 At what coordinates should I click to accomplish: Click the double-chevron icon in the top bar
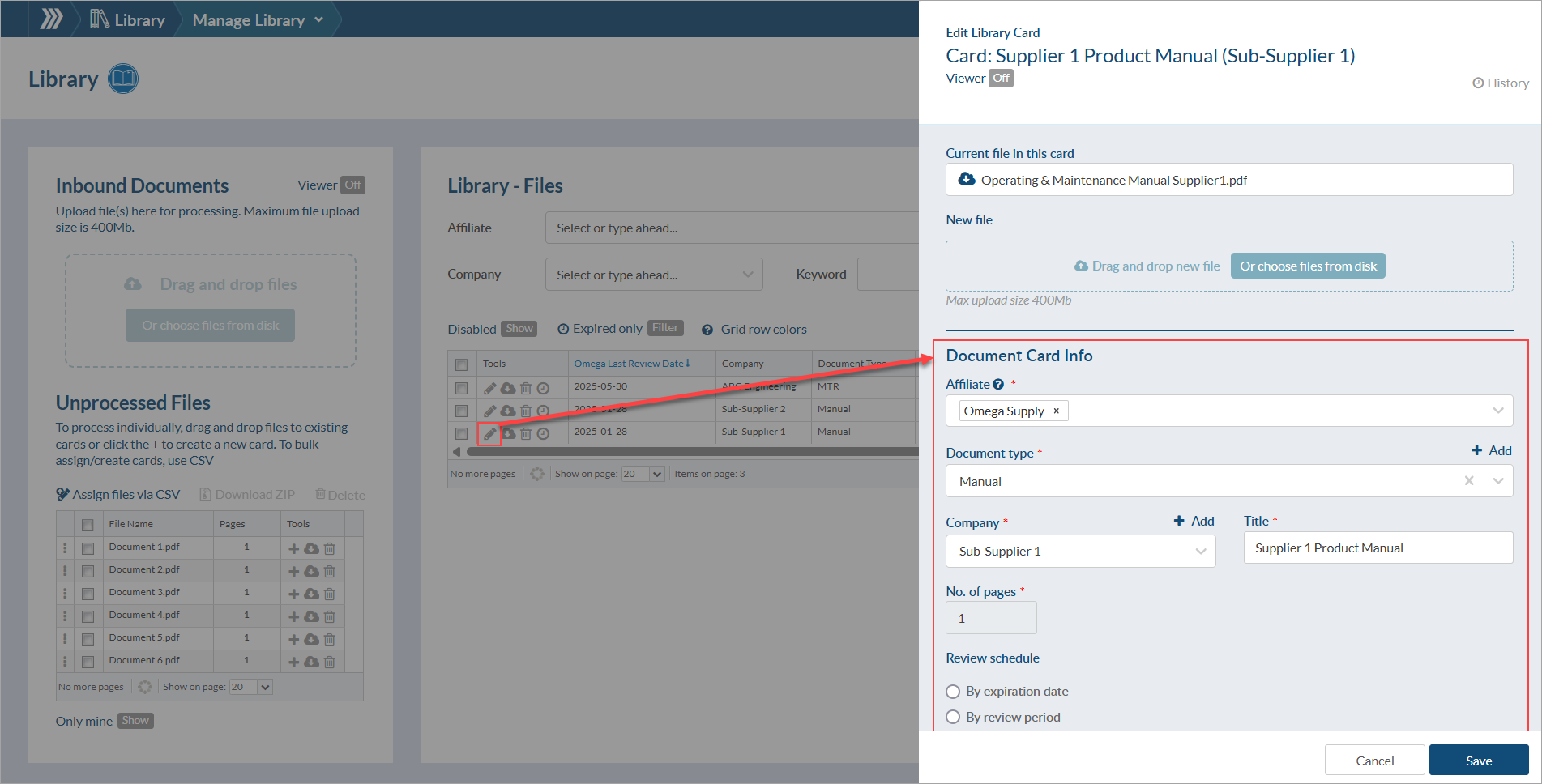[x=51, y=19]
